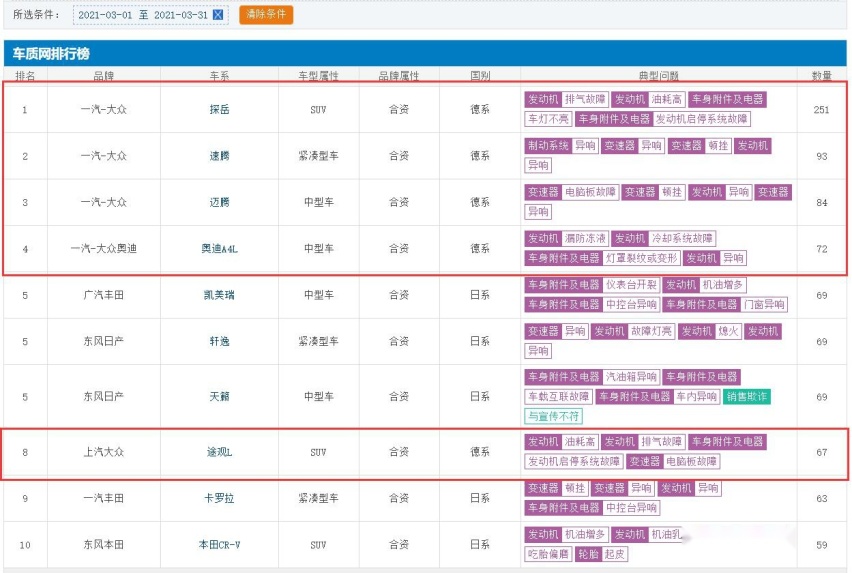Select 发动机启停系统故障 tag in 途观L row

tap(574, 461)
